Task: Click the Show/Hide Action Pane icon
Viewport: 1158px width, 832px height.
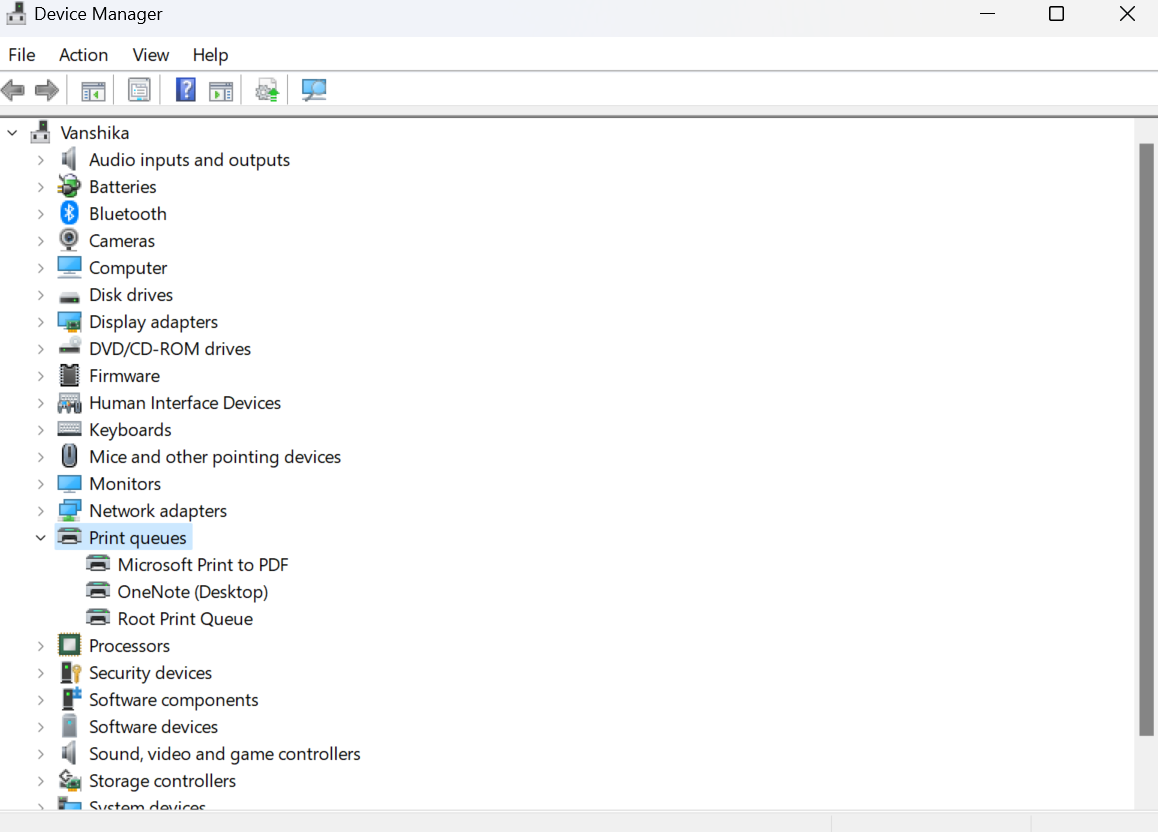Action: point(220,91)
